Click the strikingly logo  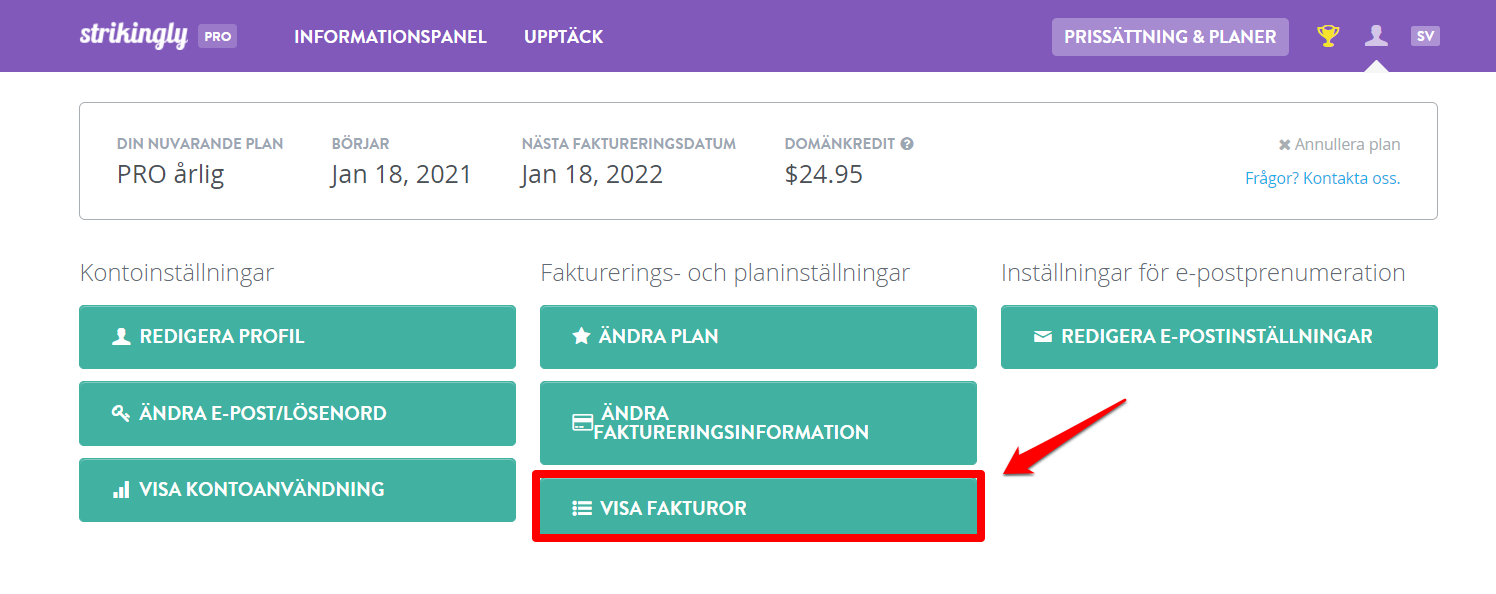click(x=134, y=35)
